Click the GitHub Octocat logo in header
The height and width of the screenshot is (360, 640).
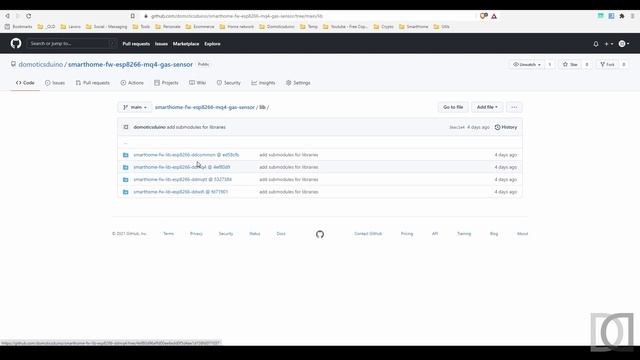click(x=16, y=43)
